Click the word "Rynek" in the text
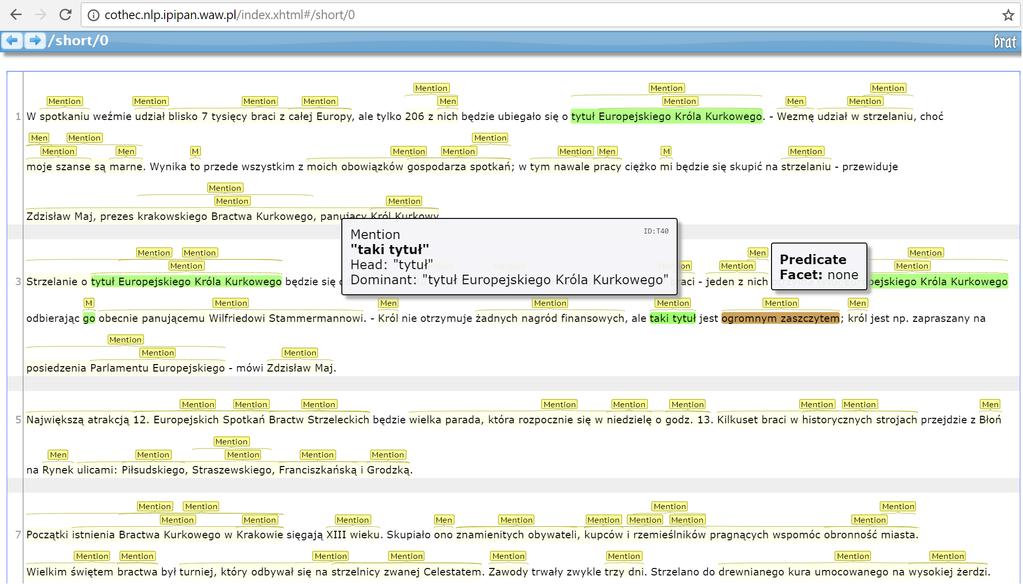 (x=58, y=470)
